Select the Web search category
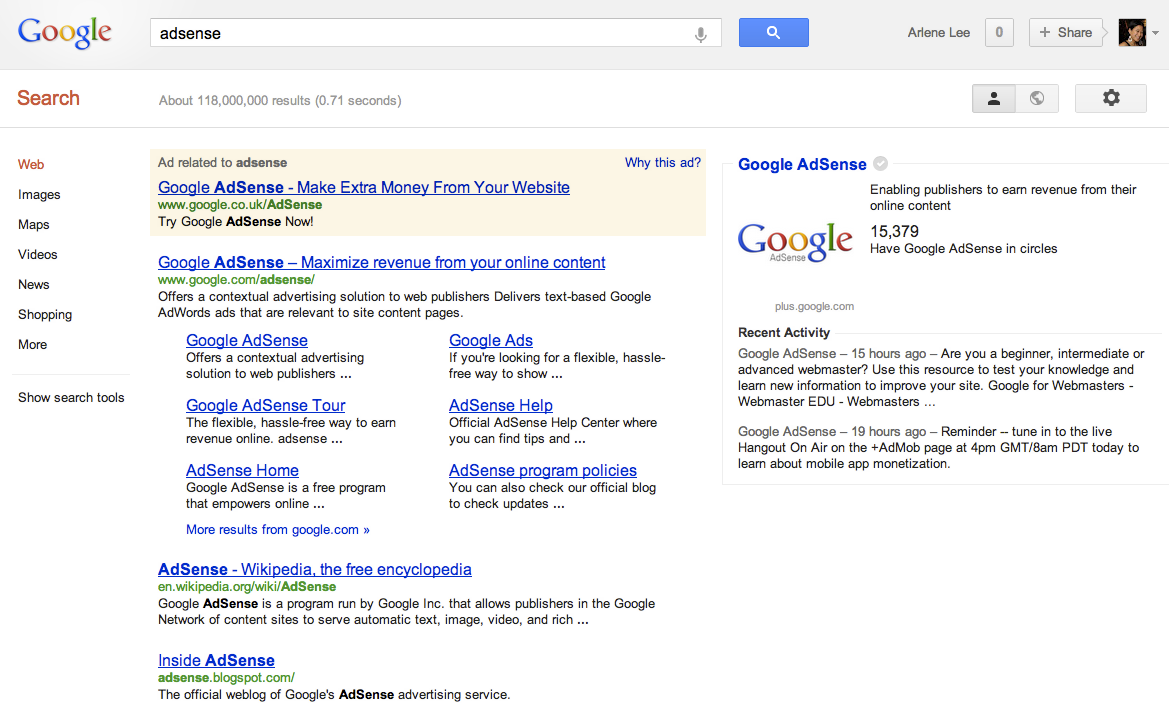 click(x=31, y=165)
